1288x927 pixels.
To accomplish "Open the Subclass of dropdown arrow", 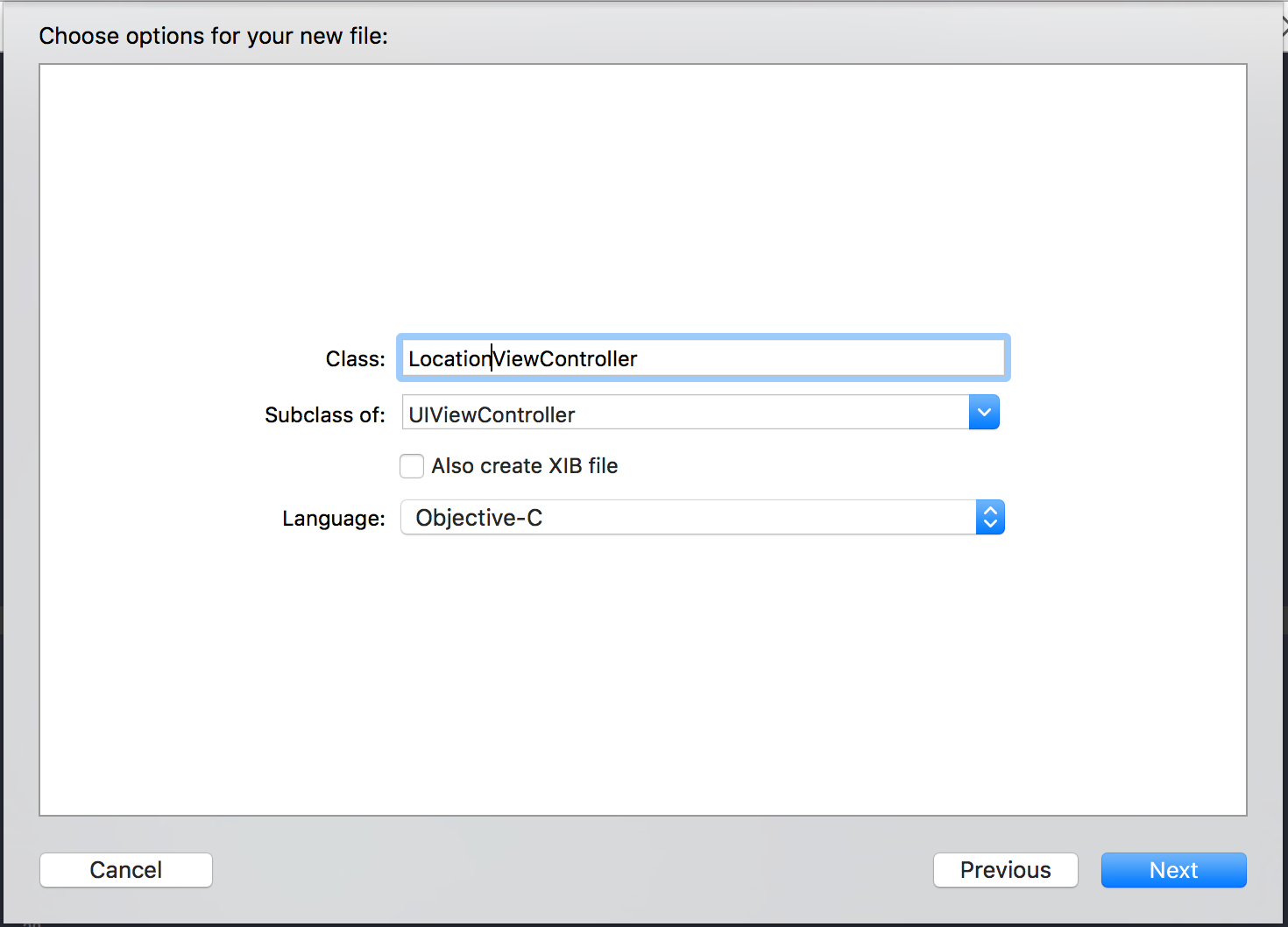I will tap(984, 413).
